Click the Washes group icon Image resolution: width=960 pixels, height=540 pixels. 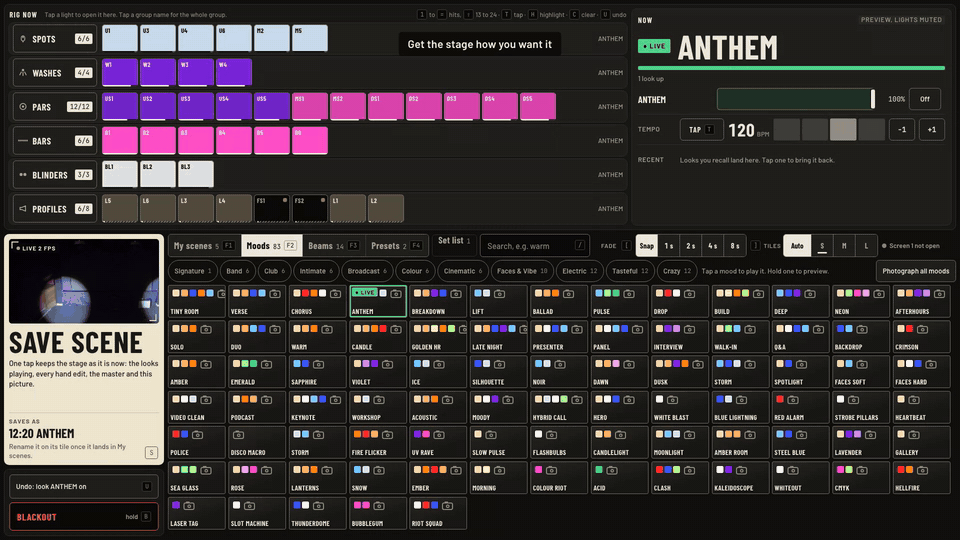click(23, 73)
